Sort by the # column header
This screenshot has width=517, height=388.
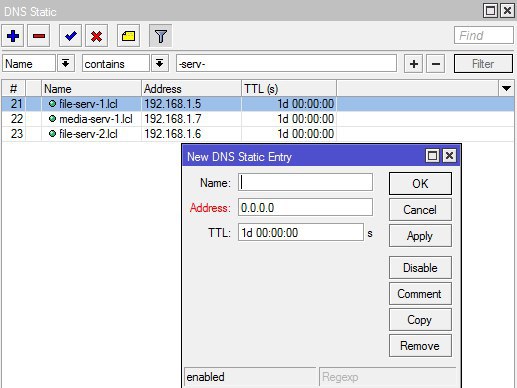pos(14,89)
